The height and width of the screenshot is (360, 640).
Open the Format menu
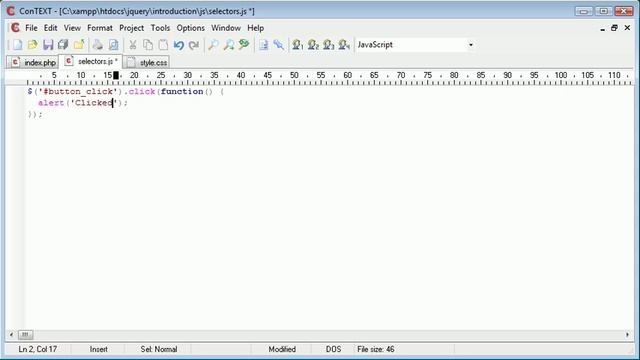[x=100, y=28]
